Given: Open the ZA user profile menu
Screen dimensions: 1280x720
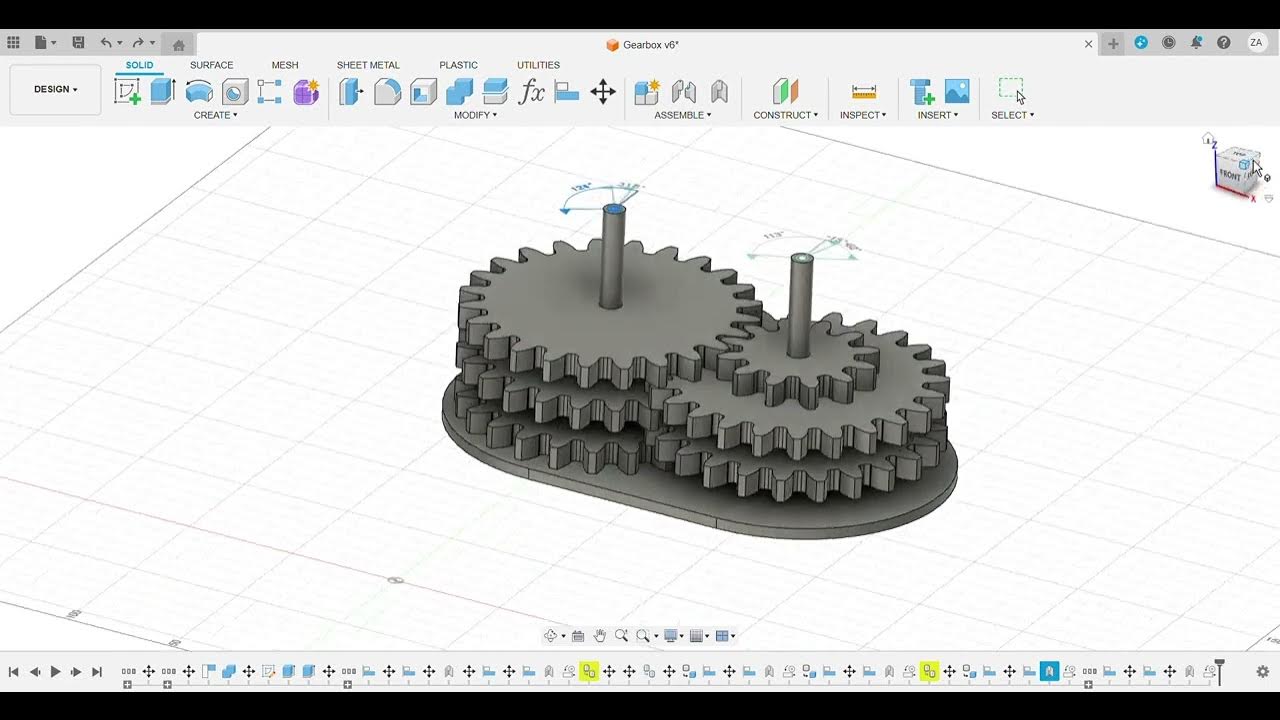Looking at the screenshot, I should tap(1256, 43).
